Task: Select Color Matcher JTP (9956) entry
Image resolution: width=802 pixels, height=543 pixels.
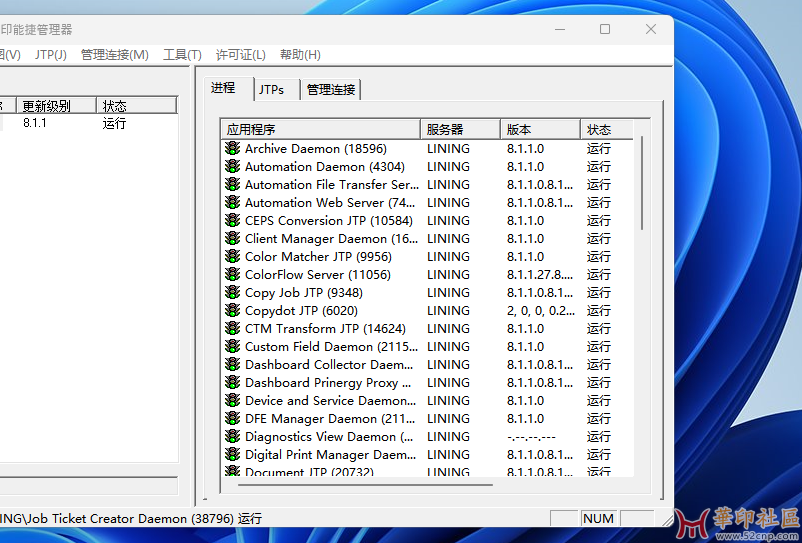Action: [318, 257]
